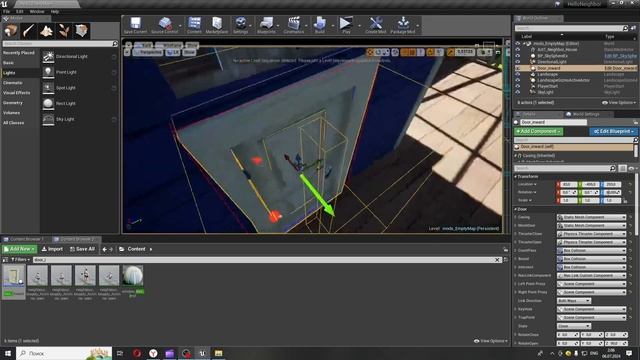640x360 pixels.
Task: Open the Content browser toolbar icon
Action: pos(194,25)
